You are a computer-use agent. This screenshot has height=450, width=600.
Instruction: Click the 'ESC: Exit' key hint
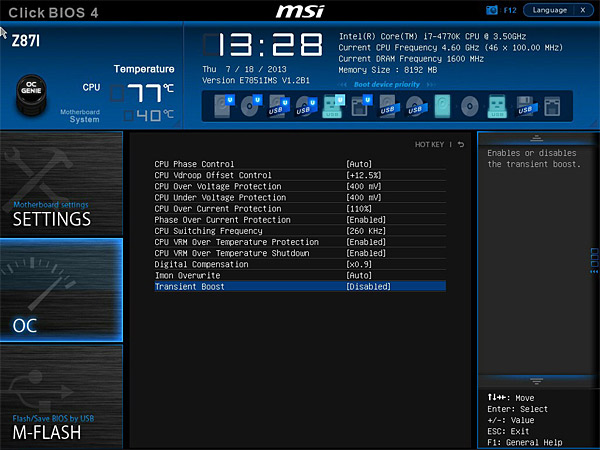click(x=508, y=431)
